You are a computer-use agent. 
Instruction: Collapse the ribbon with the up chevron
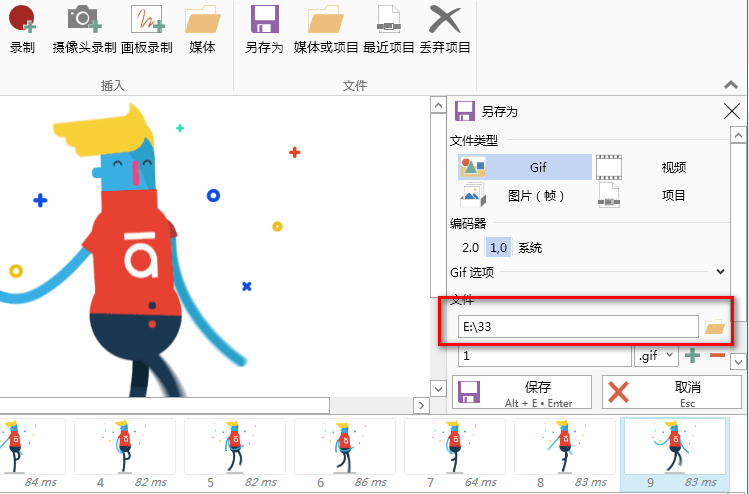click(x=731, y=85)
